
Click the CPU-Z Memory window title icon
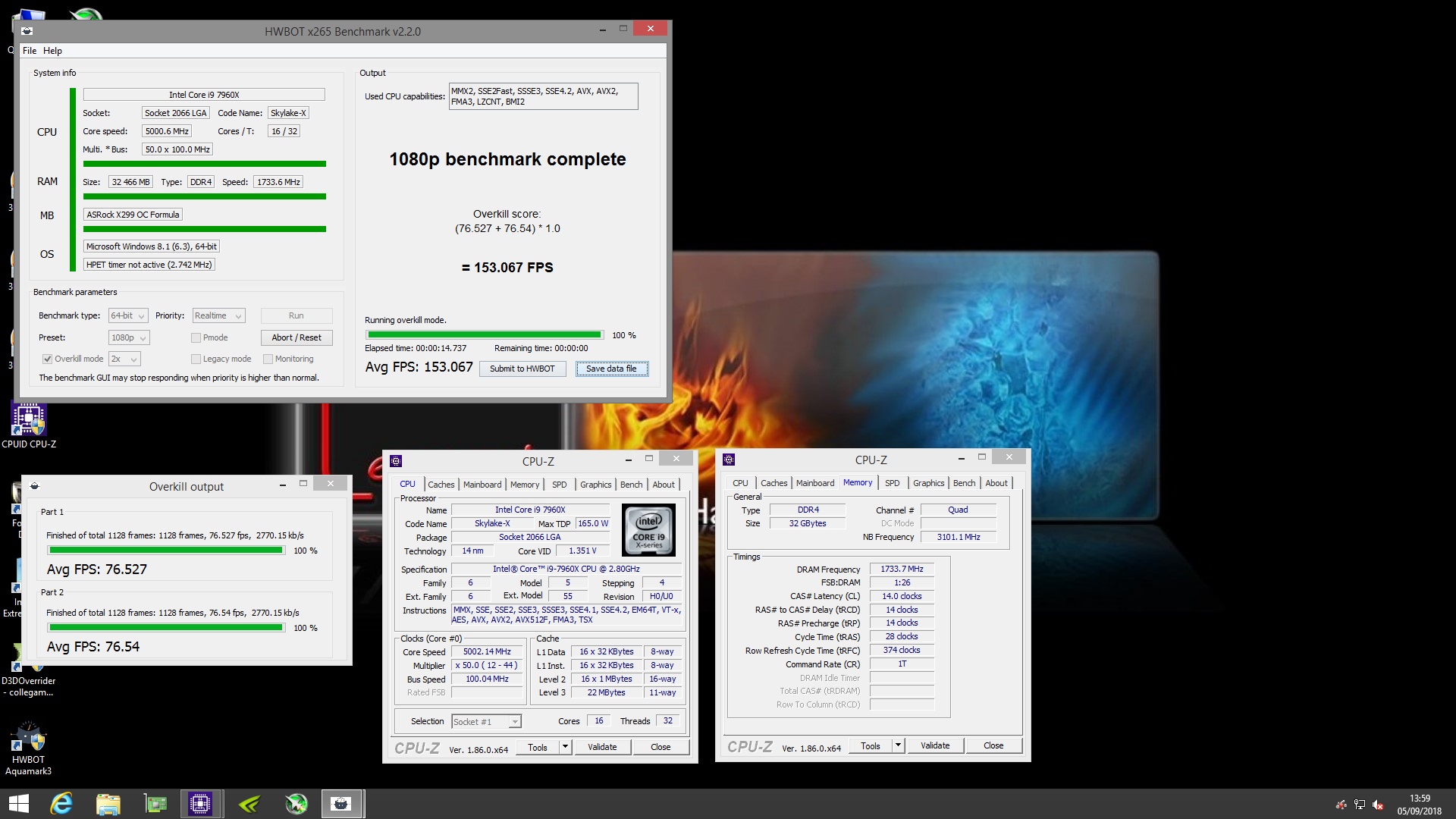(729, 460)
